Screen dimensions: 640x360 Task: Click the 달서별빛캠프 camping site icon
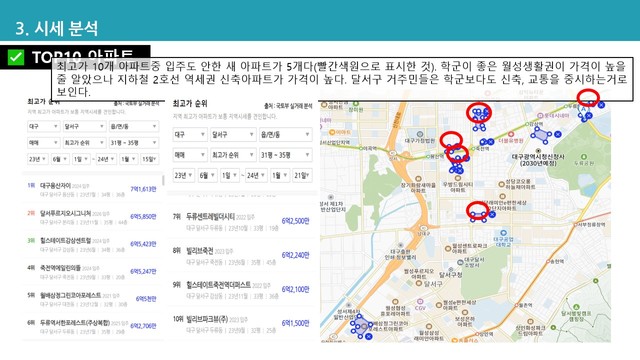576,307
